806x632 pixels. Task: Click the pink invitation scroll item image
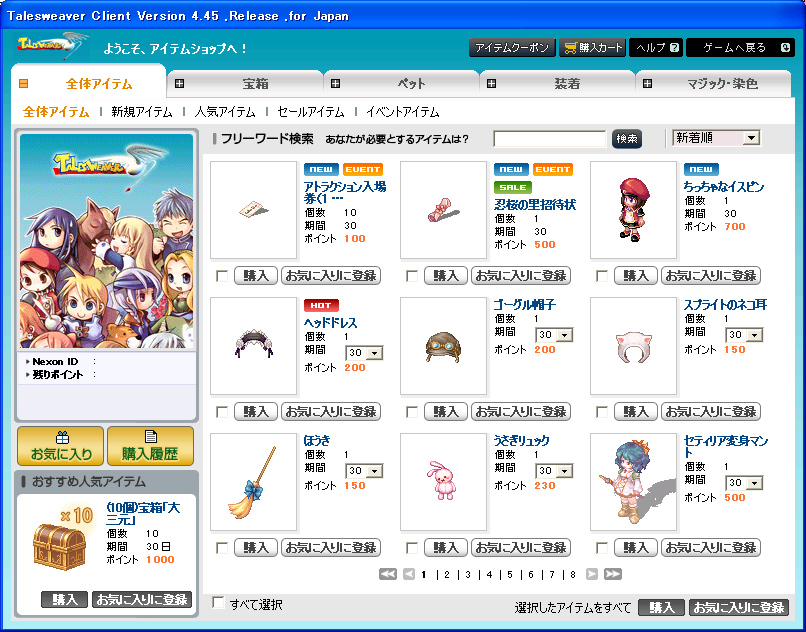tap(444, 210)
